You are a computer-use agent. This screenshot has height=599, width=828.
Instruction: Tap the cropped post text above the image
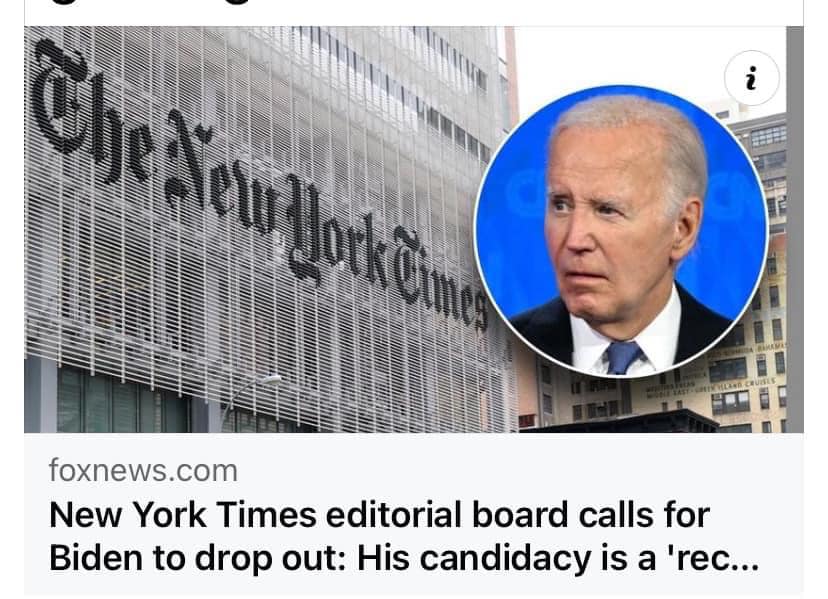pos(158,3)
